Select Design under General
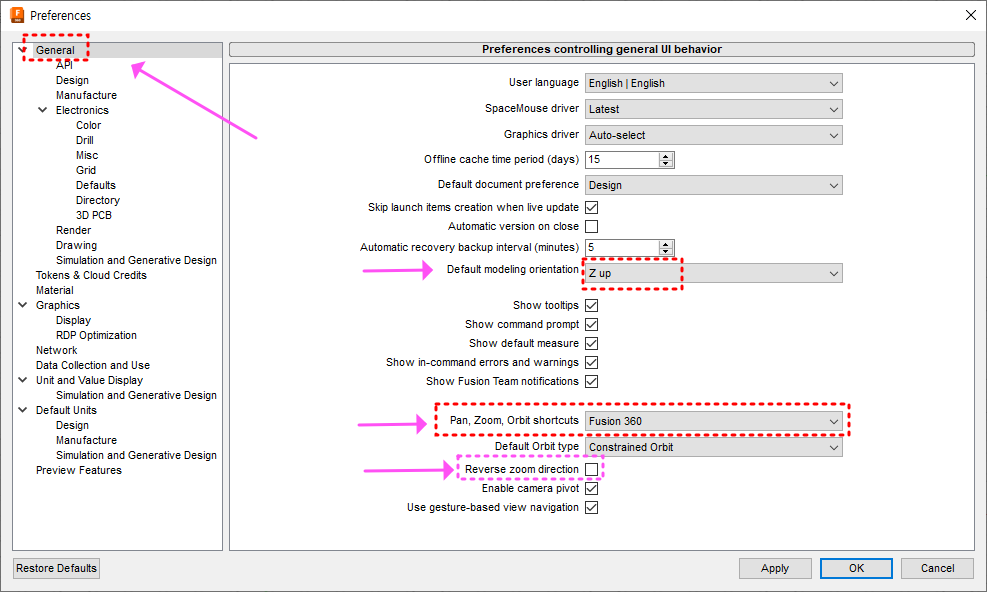Screen dimensions: 987x592 (72, 80)
